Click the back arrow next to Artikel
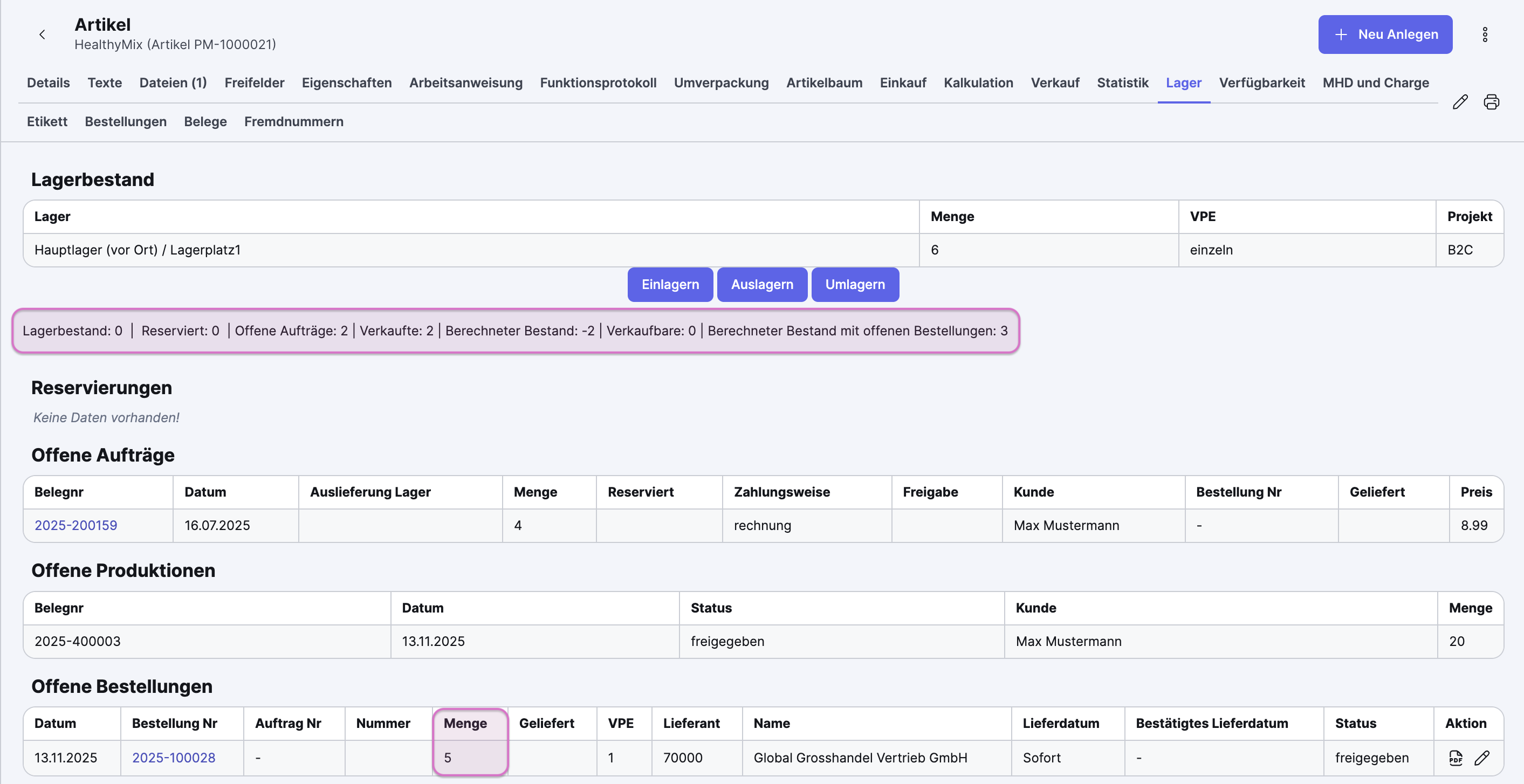This screenshot has width=1524, height=784. click(x=42, y=35)
